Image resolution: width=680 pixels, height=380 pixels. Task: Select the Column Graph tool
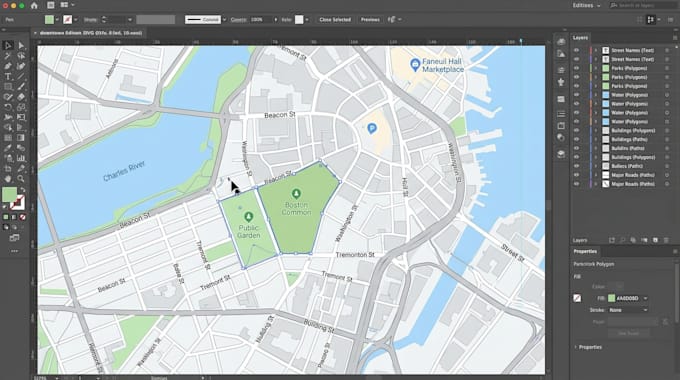[x=21, y=158]
